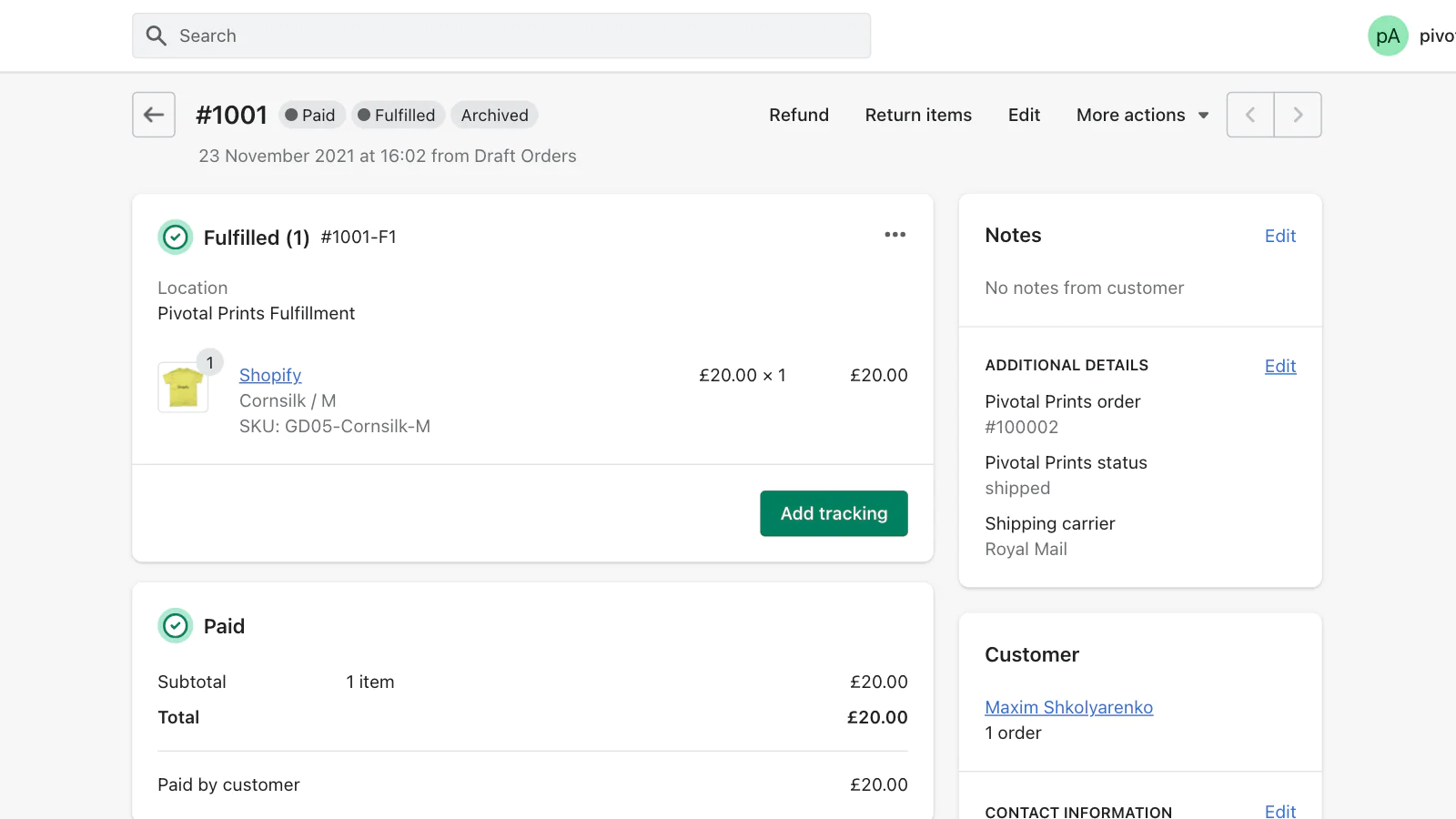Viewport: 1456px width, 819px height.
Task: Expand the More actions dropdown
Action: [x=1142, y=116]
